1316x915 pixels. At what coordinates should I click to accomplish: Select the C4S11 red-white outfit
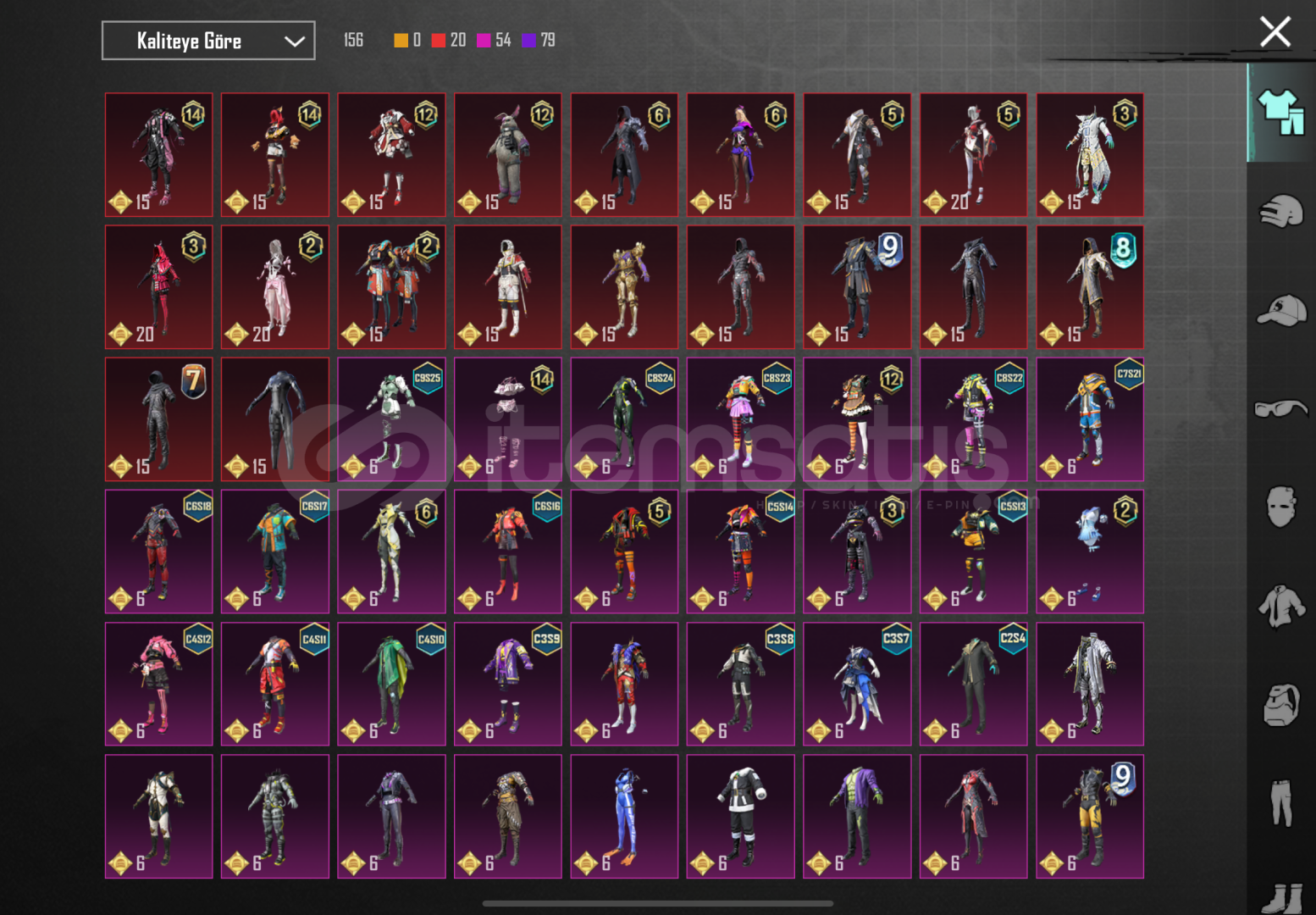point(275,684)
